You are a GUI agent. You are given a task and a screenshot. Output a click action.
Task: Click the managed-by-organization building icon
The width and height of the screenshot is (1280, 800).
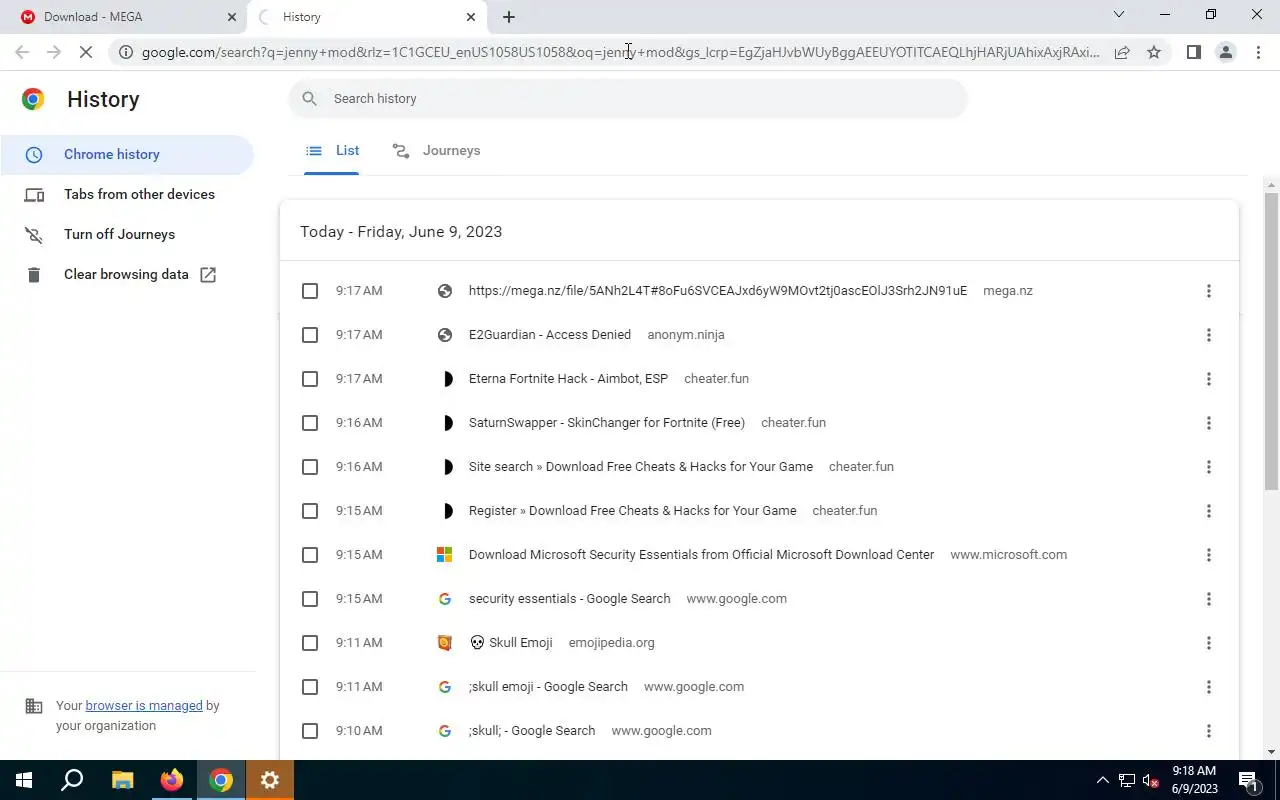(x=34, y=706)
